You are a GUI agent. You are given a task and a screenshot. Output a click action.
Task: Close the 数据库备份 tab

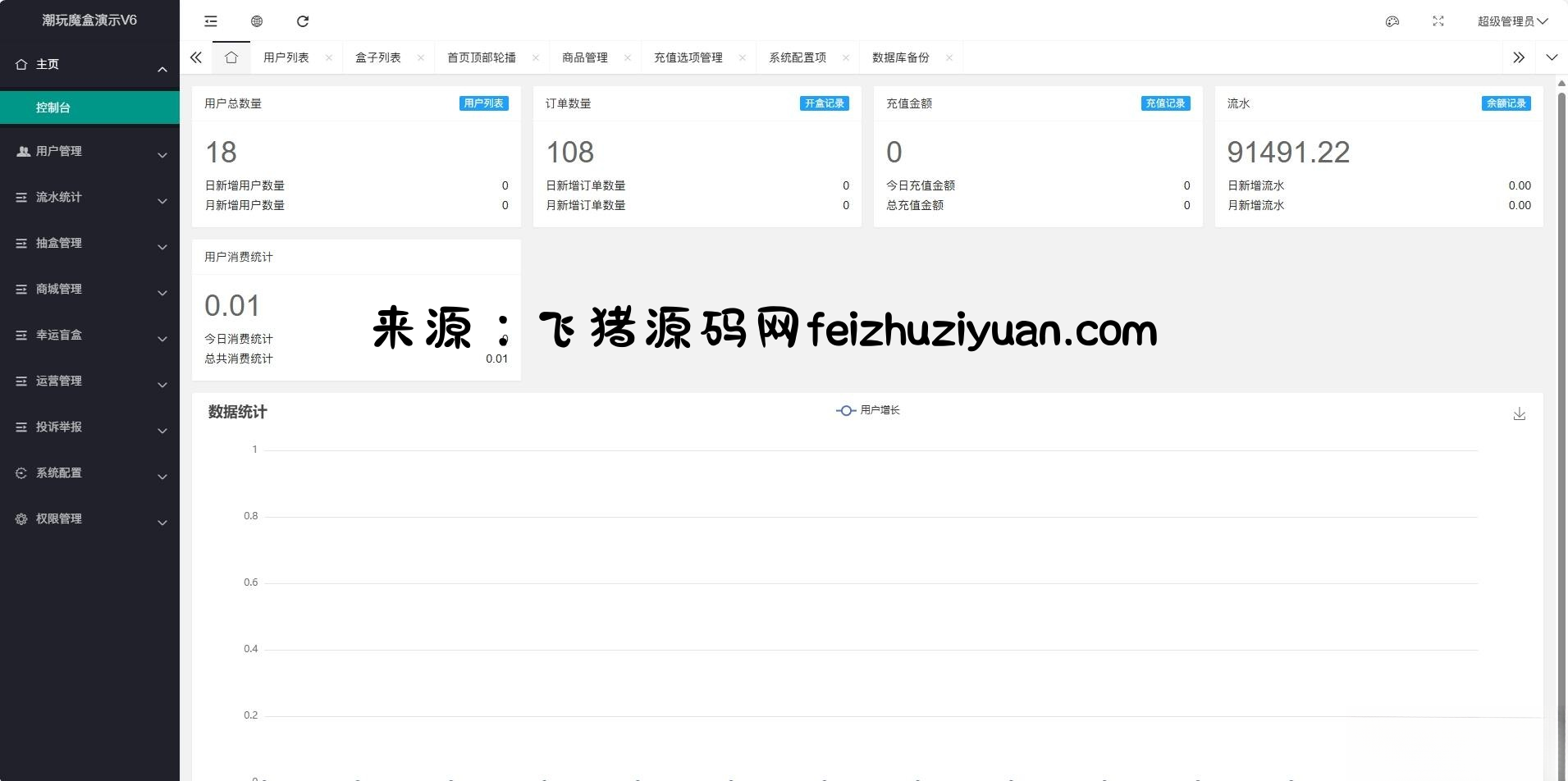[949, 57]
